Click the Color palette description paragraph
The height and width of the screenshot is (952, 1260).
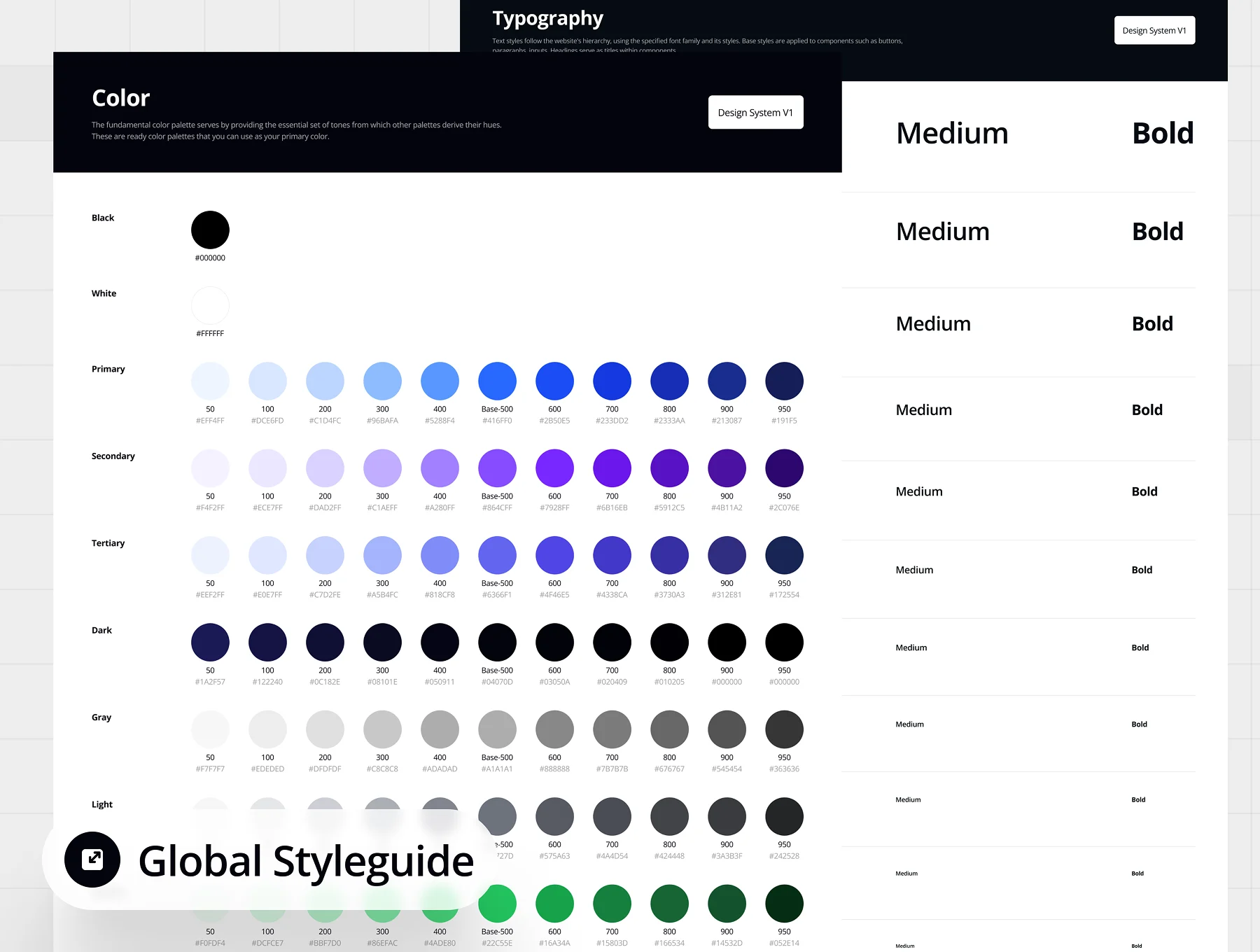pyautogui.click(x=296, y=131)
